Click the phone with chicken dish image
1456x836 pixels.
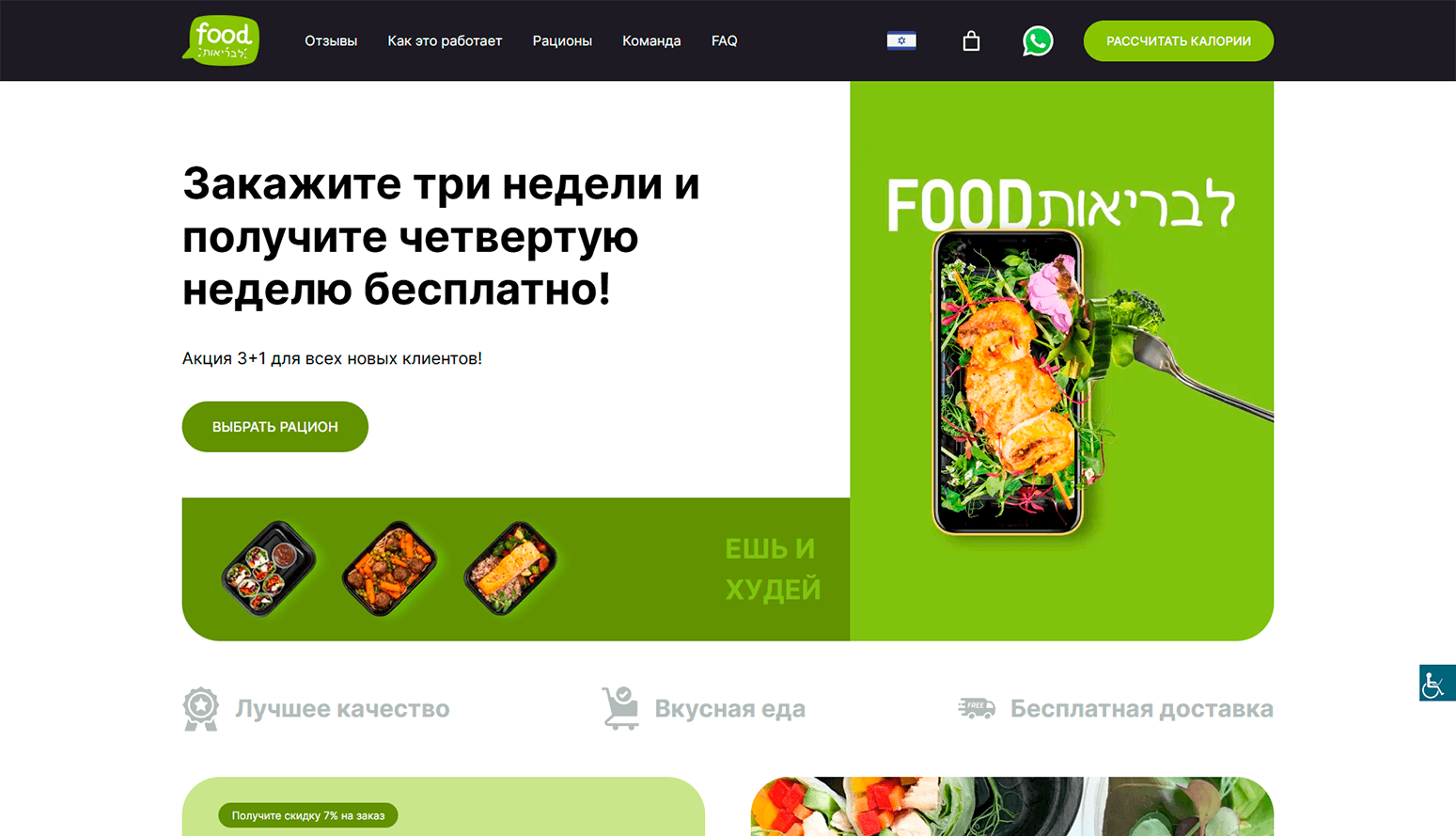click(x=1008, y=383)
